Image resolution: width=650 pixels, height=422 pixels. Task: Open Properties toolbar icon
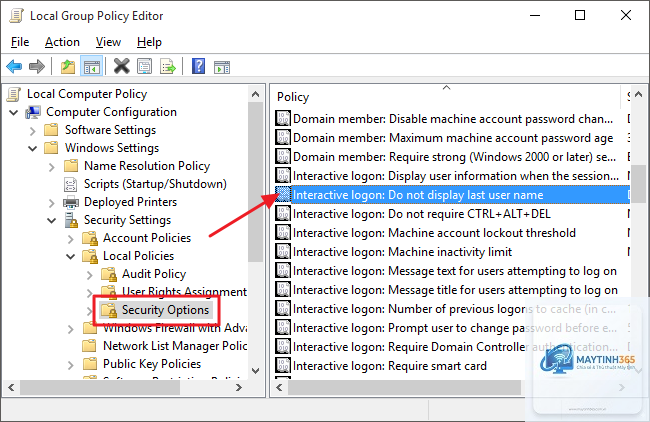pyautogui.click(x=144, y=66)
